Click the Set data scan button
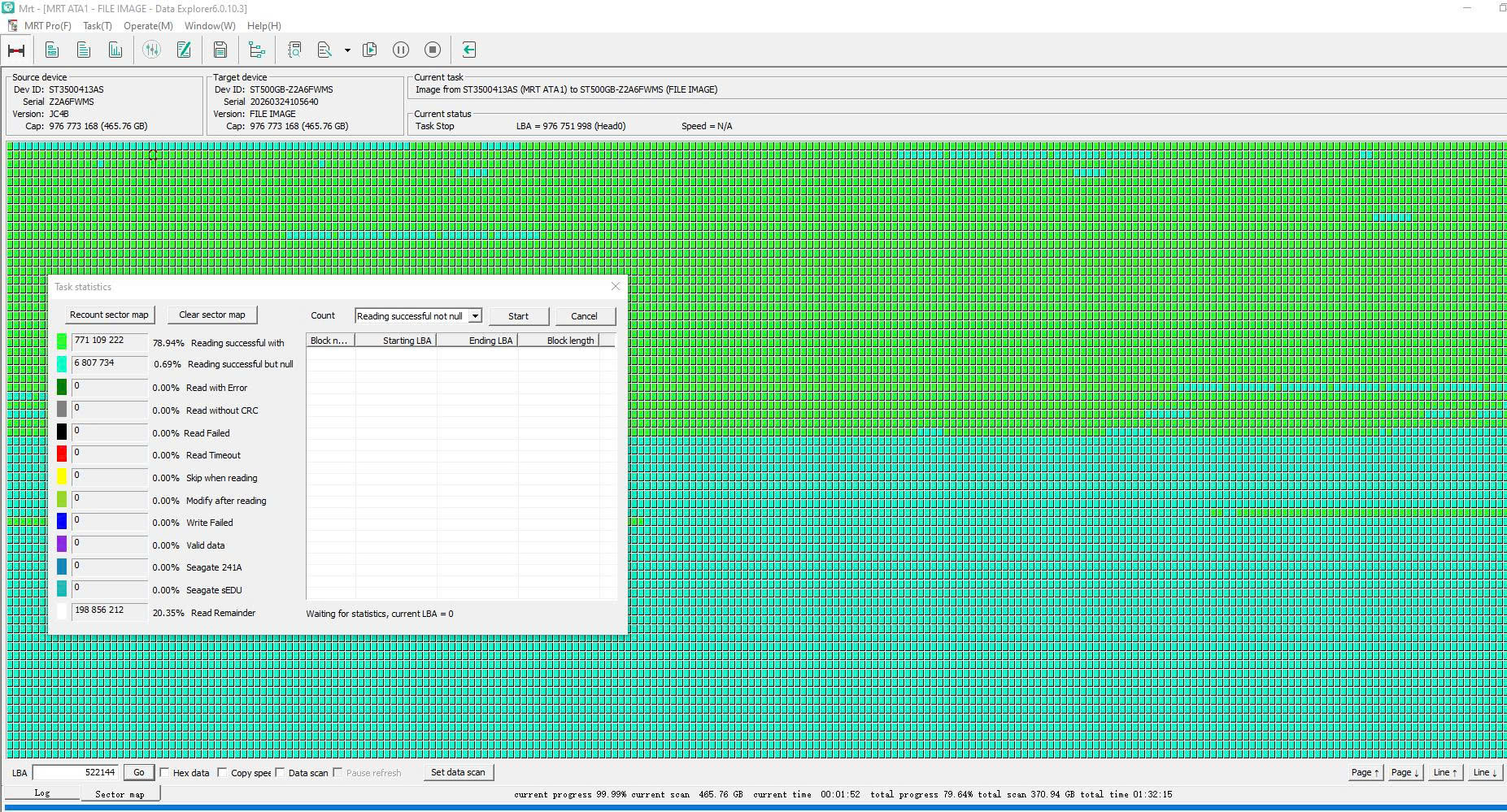 tap(458, 772)
